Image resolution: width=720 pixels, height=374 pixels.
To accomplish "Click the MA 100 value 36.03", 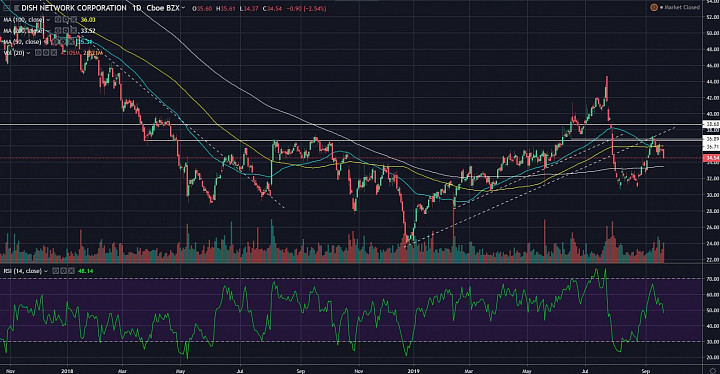I will (x=88, y=20).
